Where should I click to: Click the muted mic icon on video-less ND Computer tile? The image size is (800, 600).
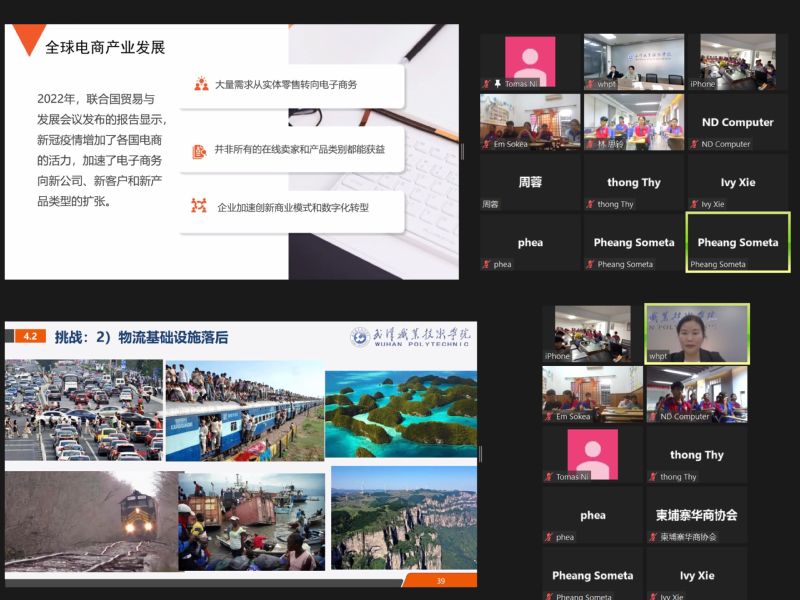tap(694, 144)
